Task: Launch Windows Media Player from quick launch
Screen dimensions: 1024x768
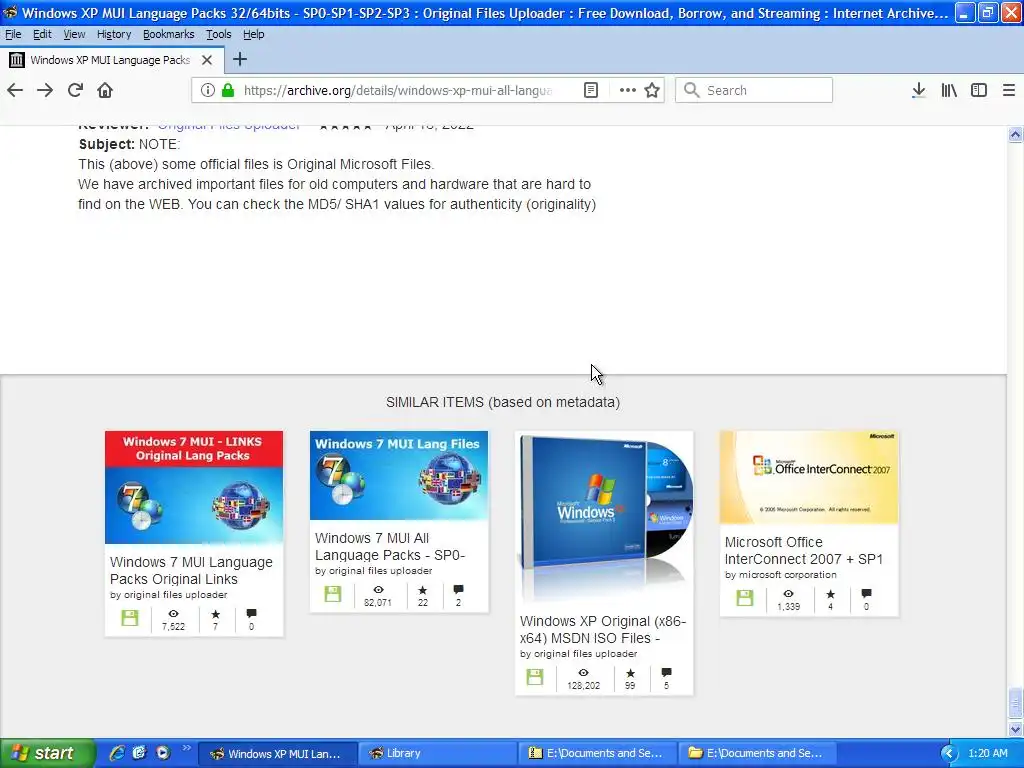Action: click(x=163, y=753)
